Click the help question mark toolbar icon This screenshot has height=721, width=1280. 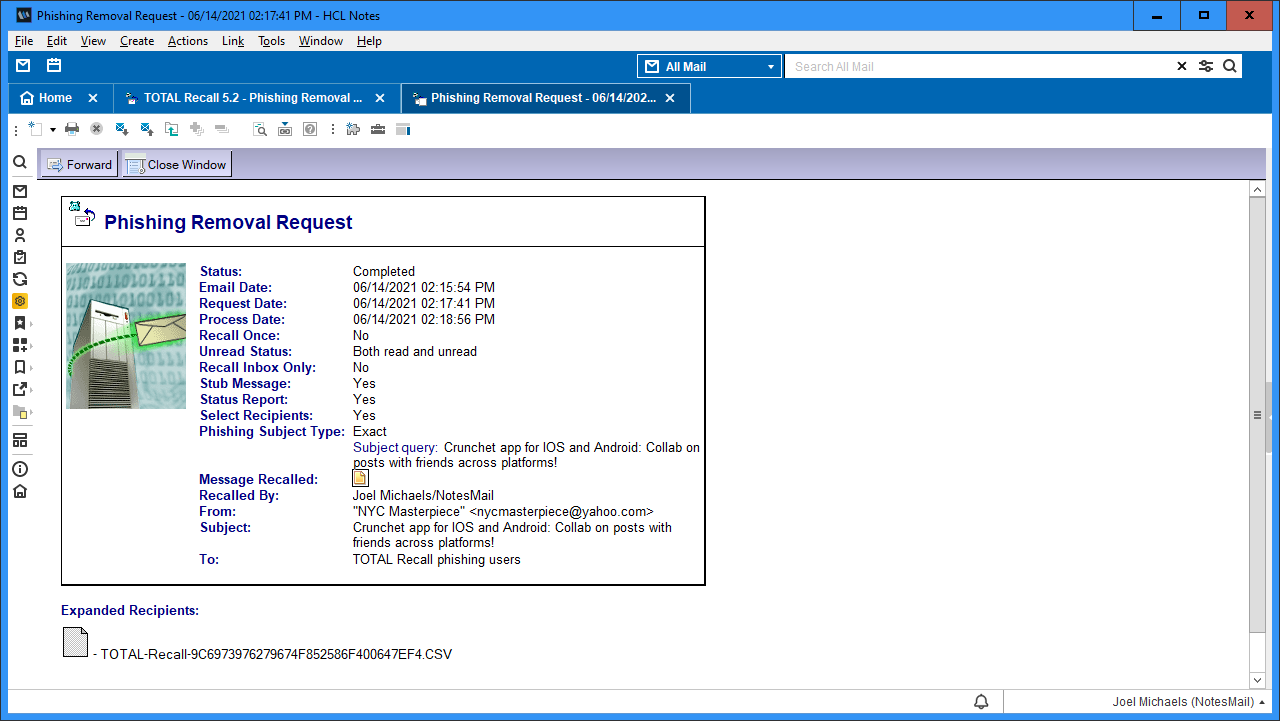[310, 129]
